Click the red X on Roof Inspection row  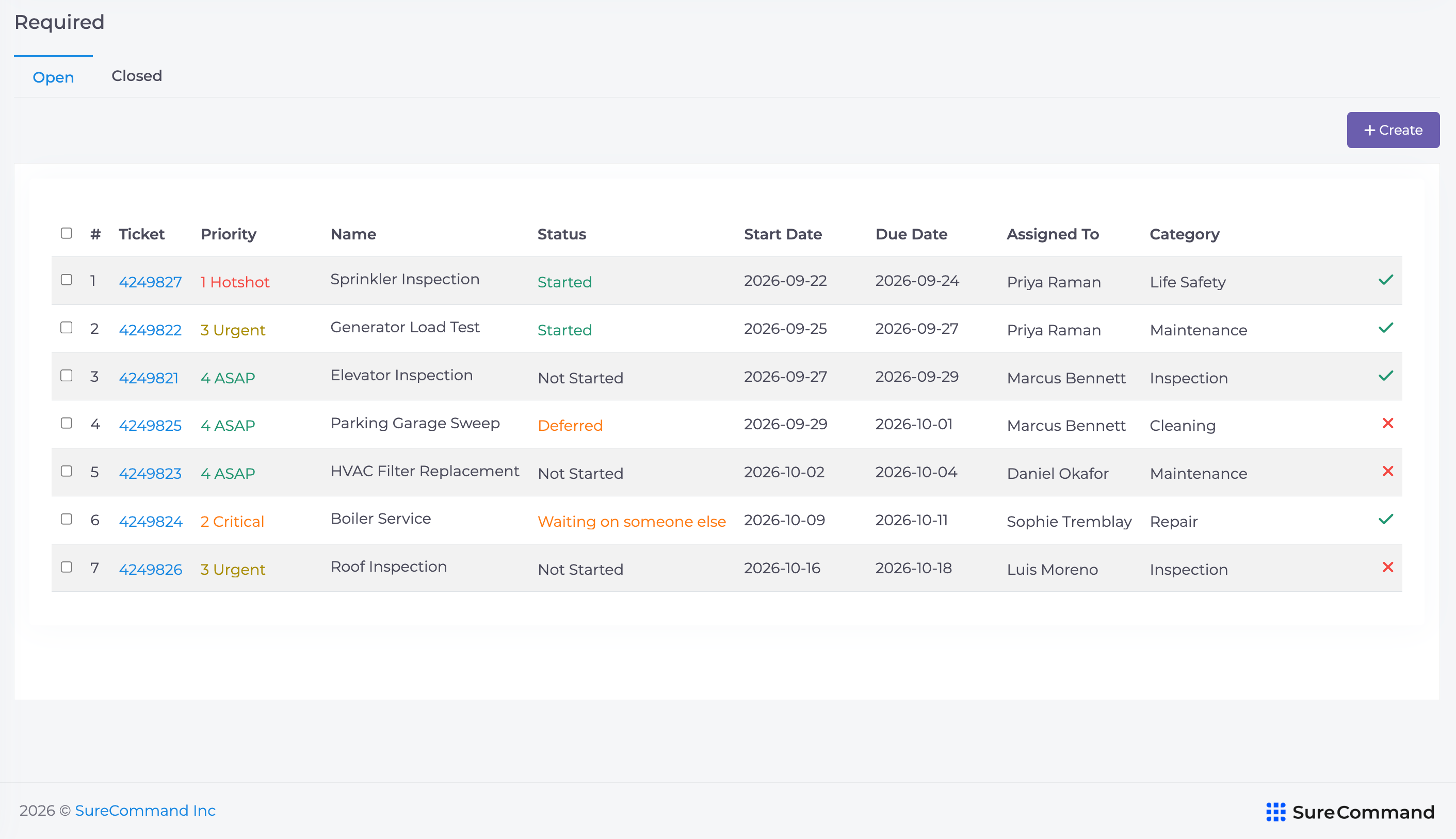click(x=1387, y=567)
